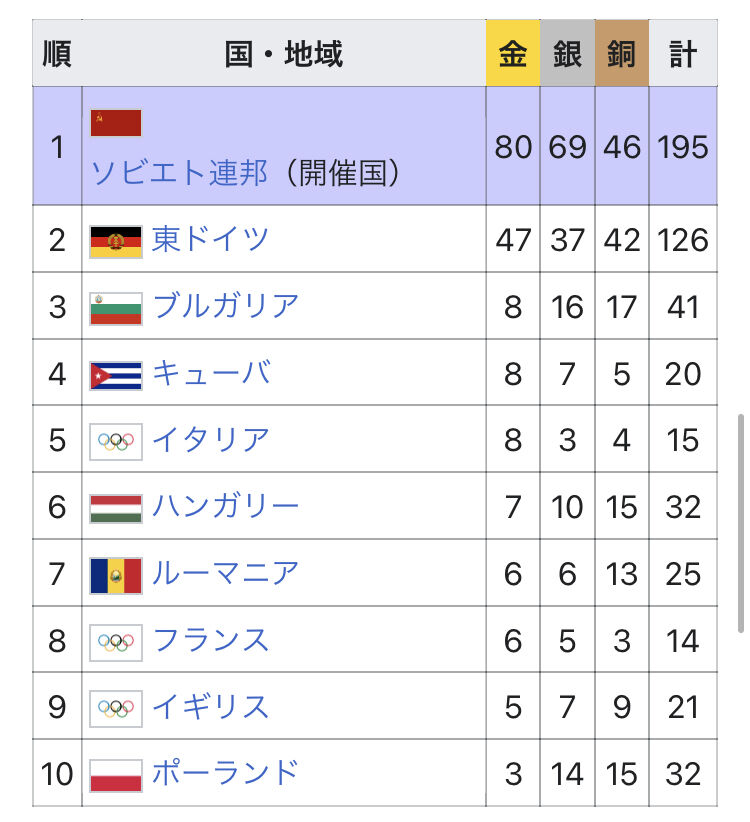Click the Hungary flag icon
Screen dimensions: 750x822
click(x=116, y=508)
